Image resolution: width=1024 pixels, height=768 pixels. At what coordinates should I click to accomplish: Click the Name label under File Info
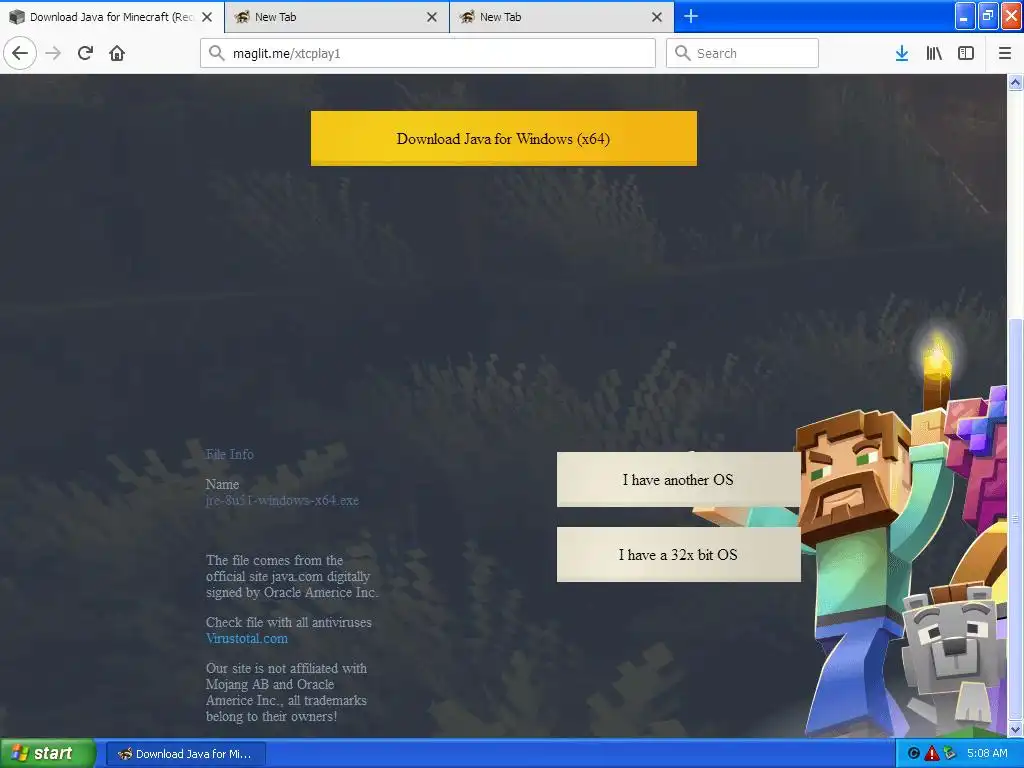pos(222,485)
